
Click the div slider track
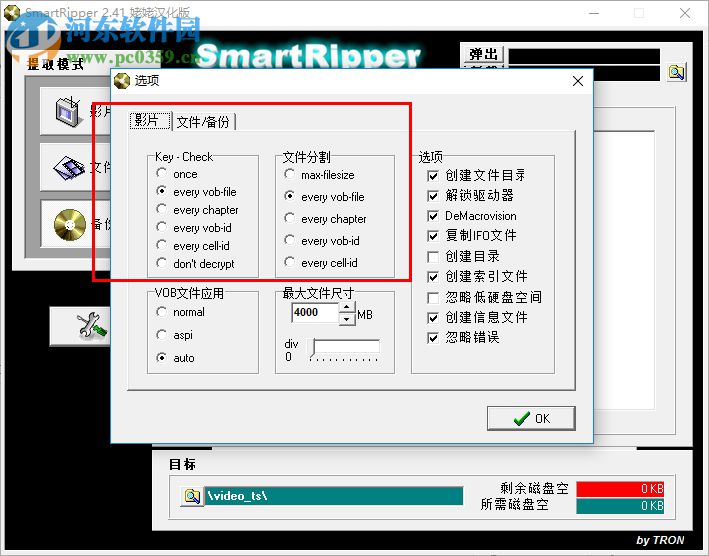(x=346, y=347)
